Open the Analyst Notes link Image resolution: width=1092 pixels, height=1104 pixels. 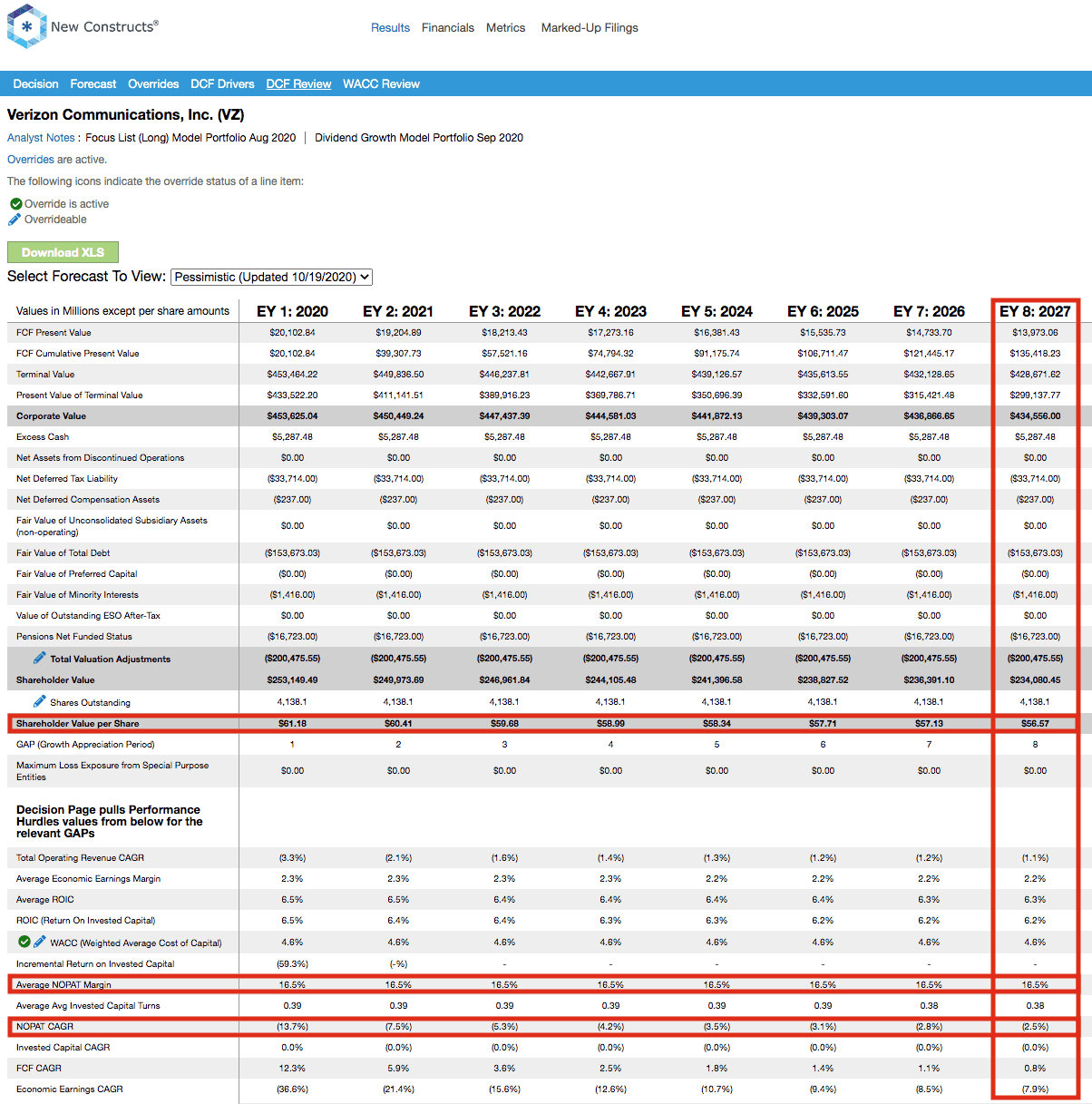point(41,138)
